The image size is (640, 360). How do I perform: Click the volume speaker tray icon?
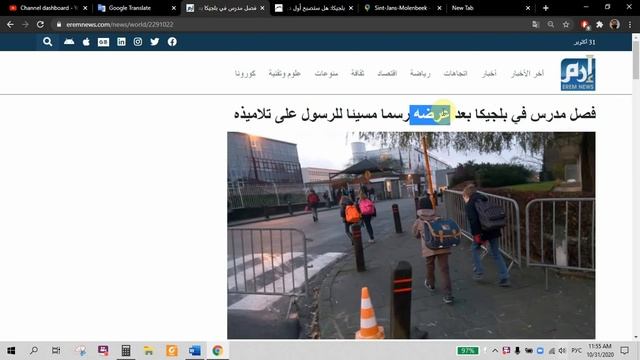click(562, 351)
